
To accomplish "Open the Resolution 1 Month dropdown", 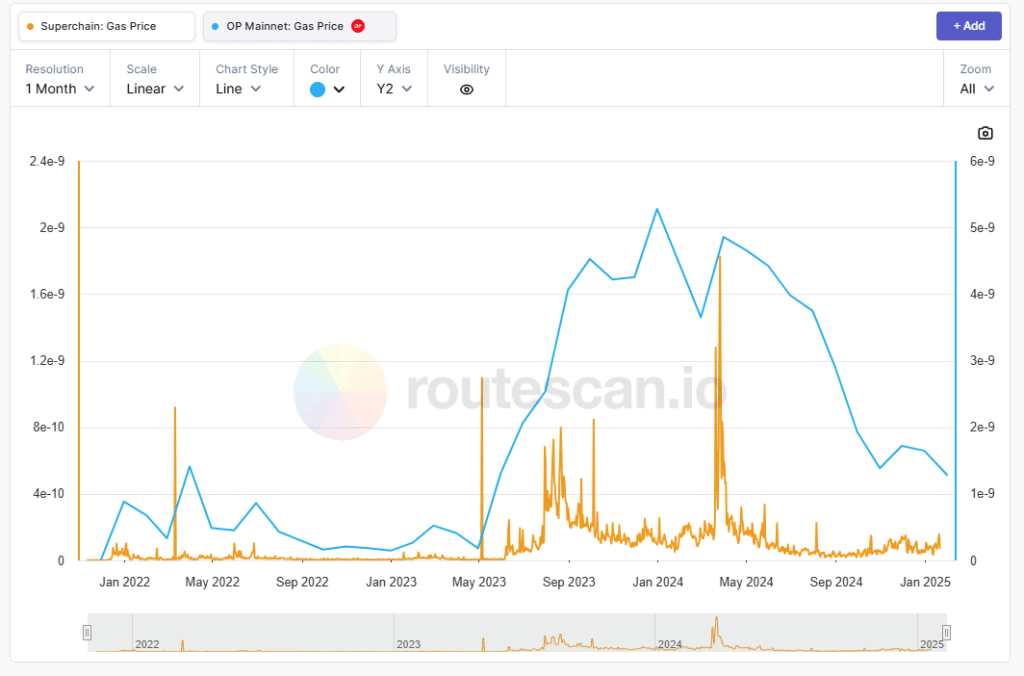I will [x=59, y=89].
